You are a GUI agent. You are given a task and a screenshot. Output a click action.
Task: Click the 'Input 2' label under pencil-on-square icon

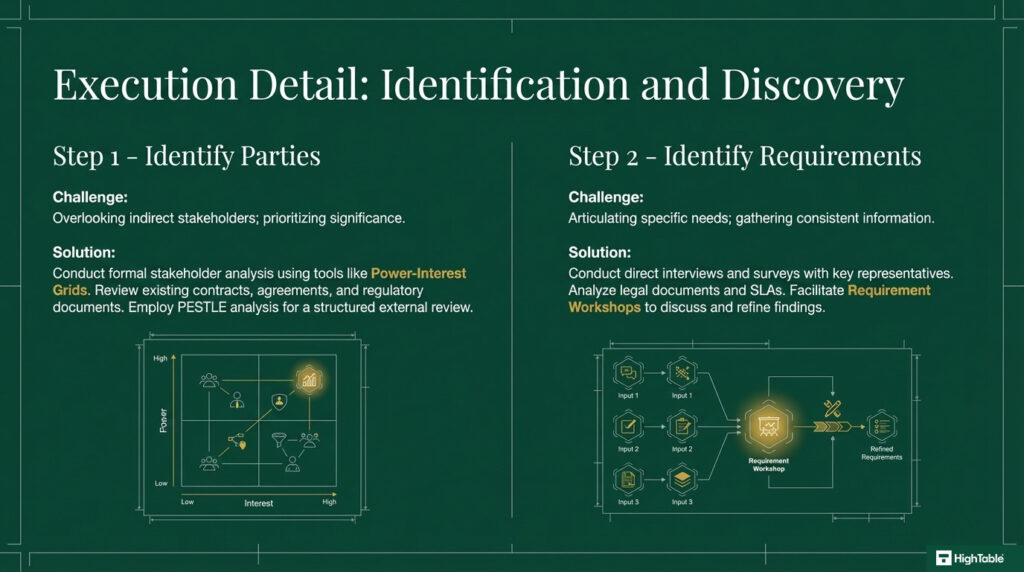(628, 449)
